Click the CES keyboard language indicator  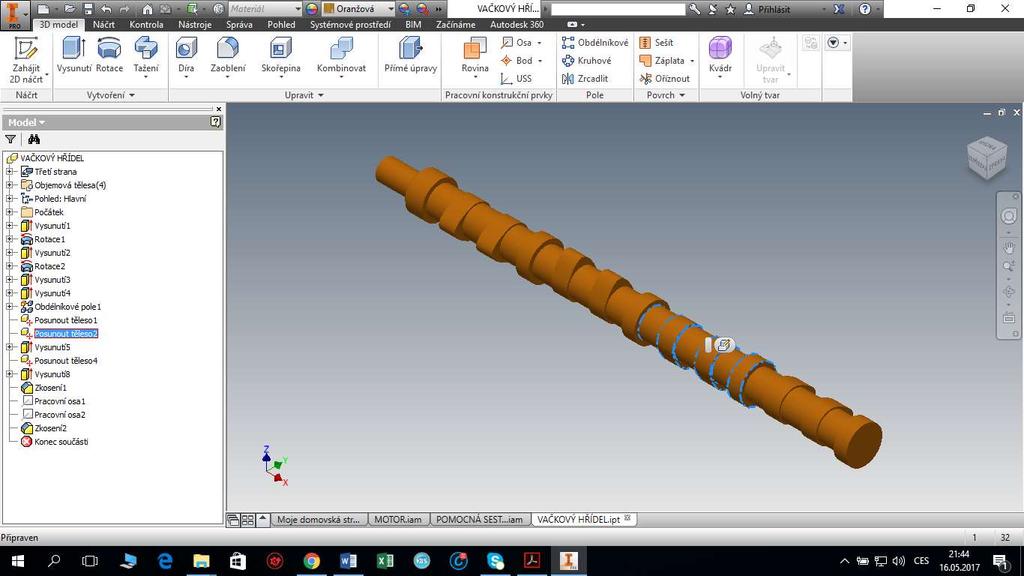921,561
